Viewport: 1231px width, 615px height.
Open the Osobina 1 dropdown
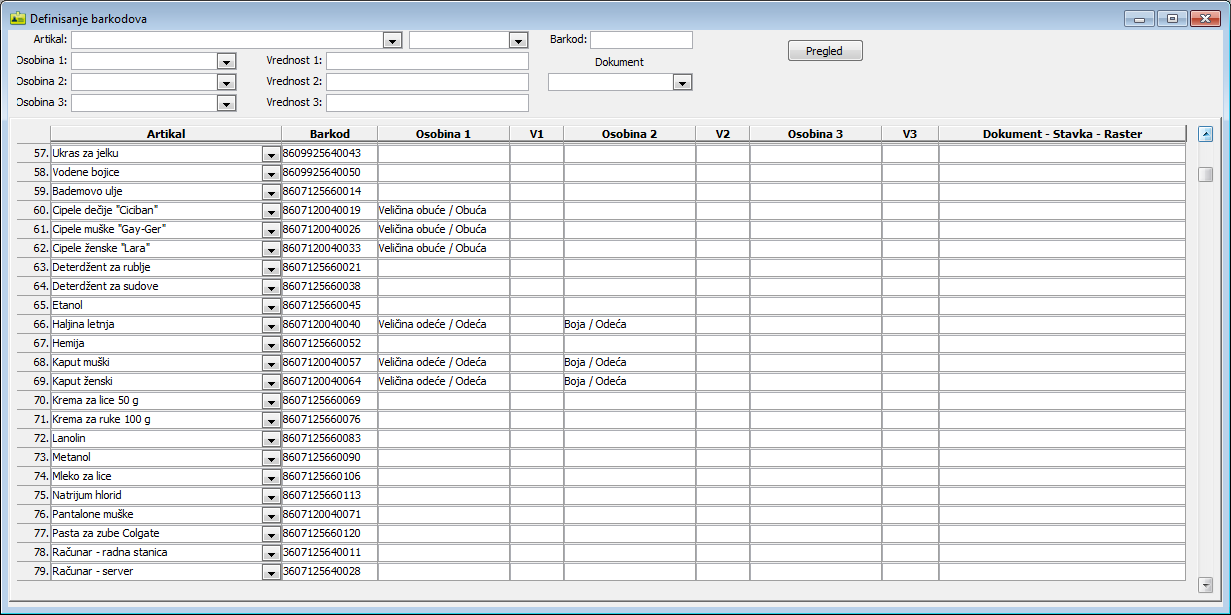(x=226, y=61)
